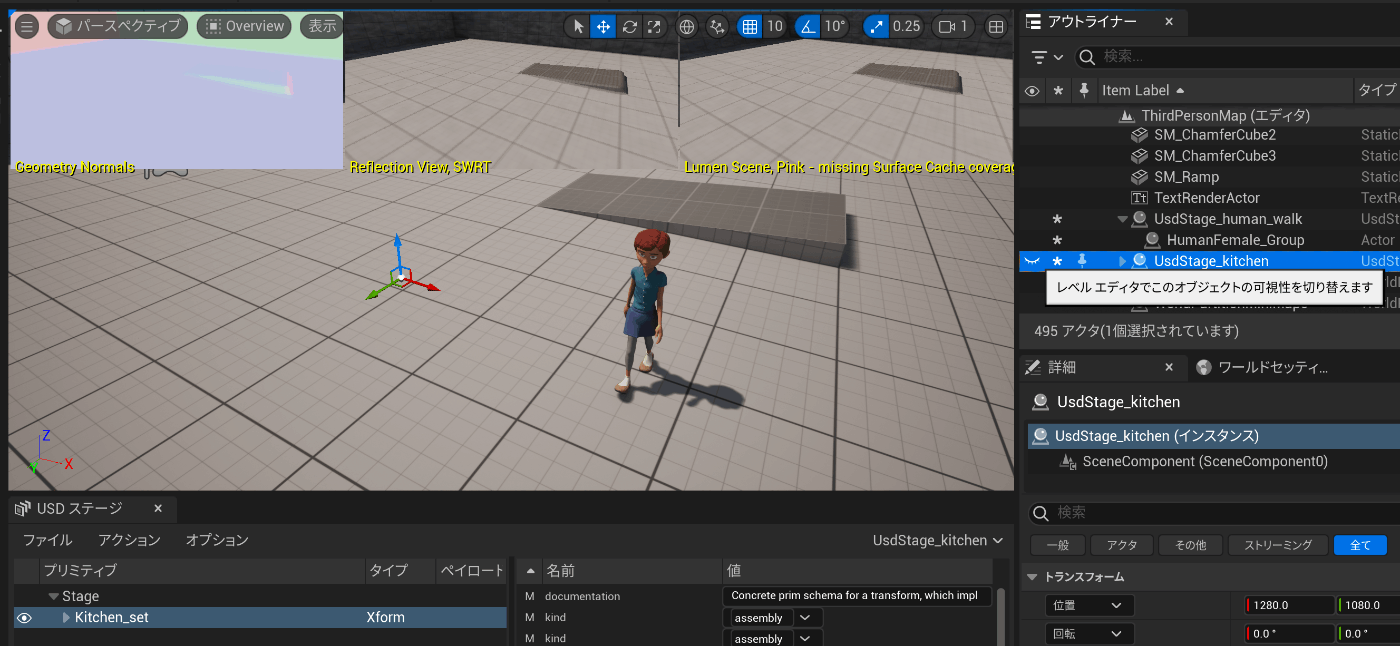Switch to the アウトライナー tab
Image resolution: width=1400 pixels, height=646 pixels.
(1091, 21)
